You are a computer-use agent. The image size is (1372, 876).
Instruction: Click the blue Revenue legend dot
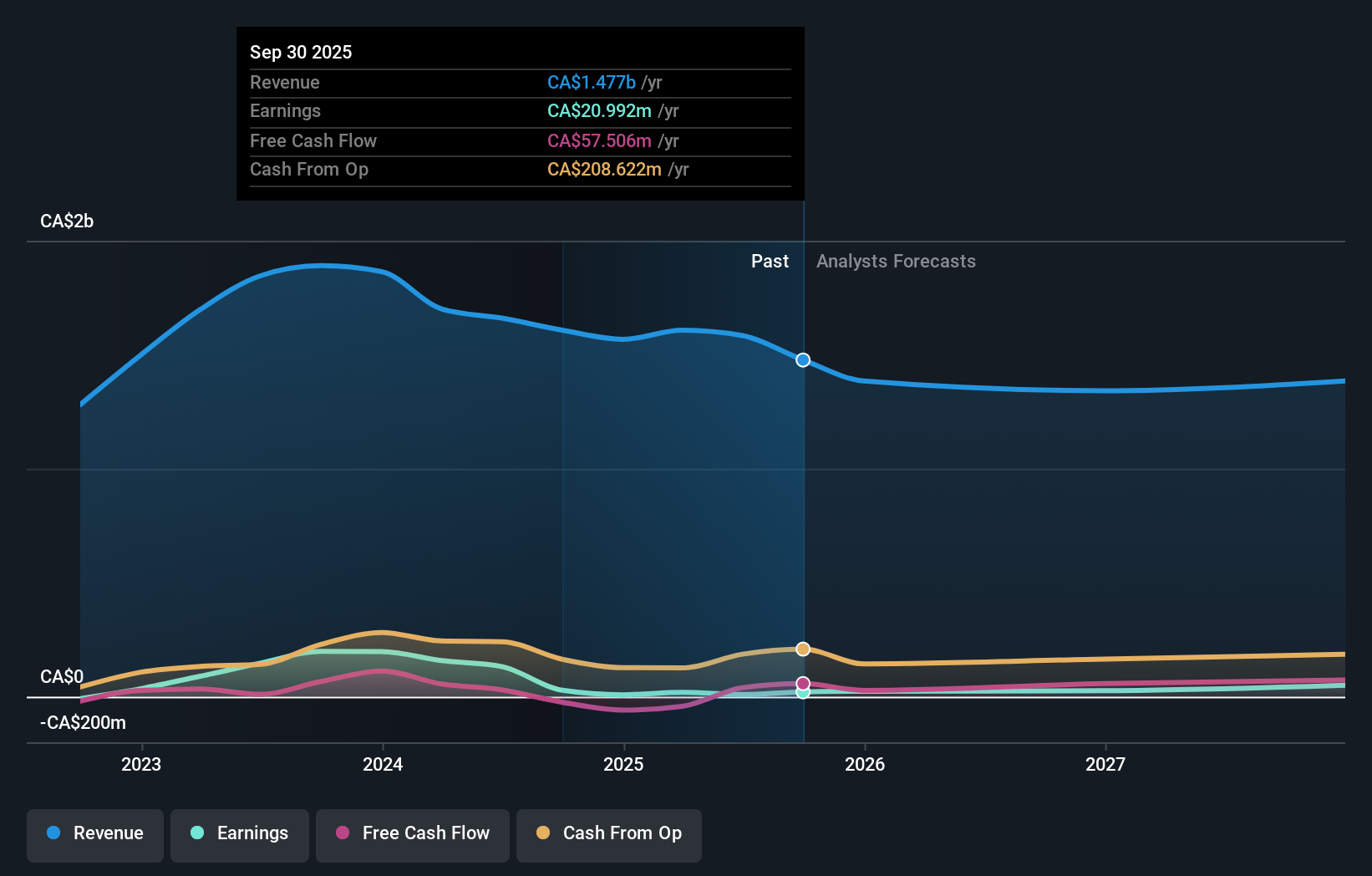tap(53, 833)
